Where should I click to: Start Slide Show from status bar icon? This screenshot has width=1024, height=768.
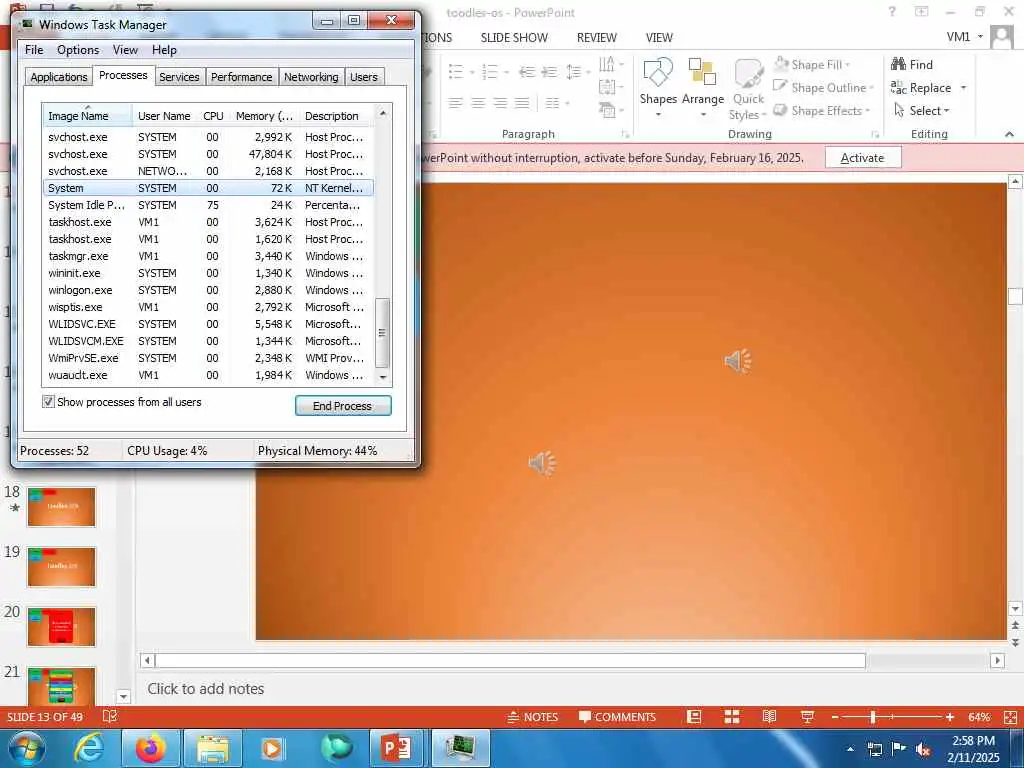tap(807, 717)
